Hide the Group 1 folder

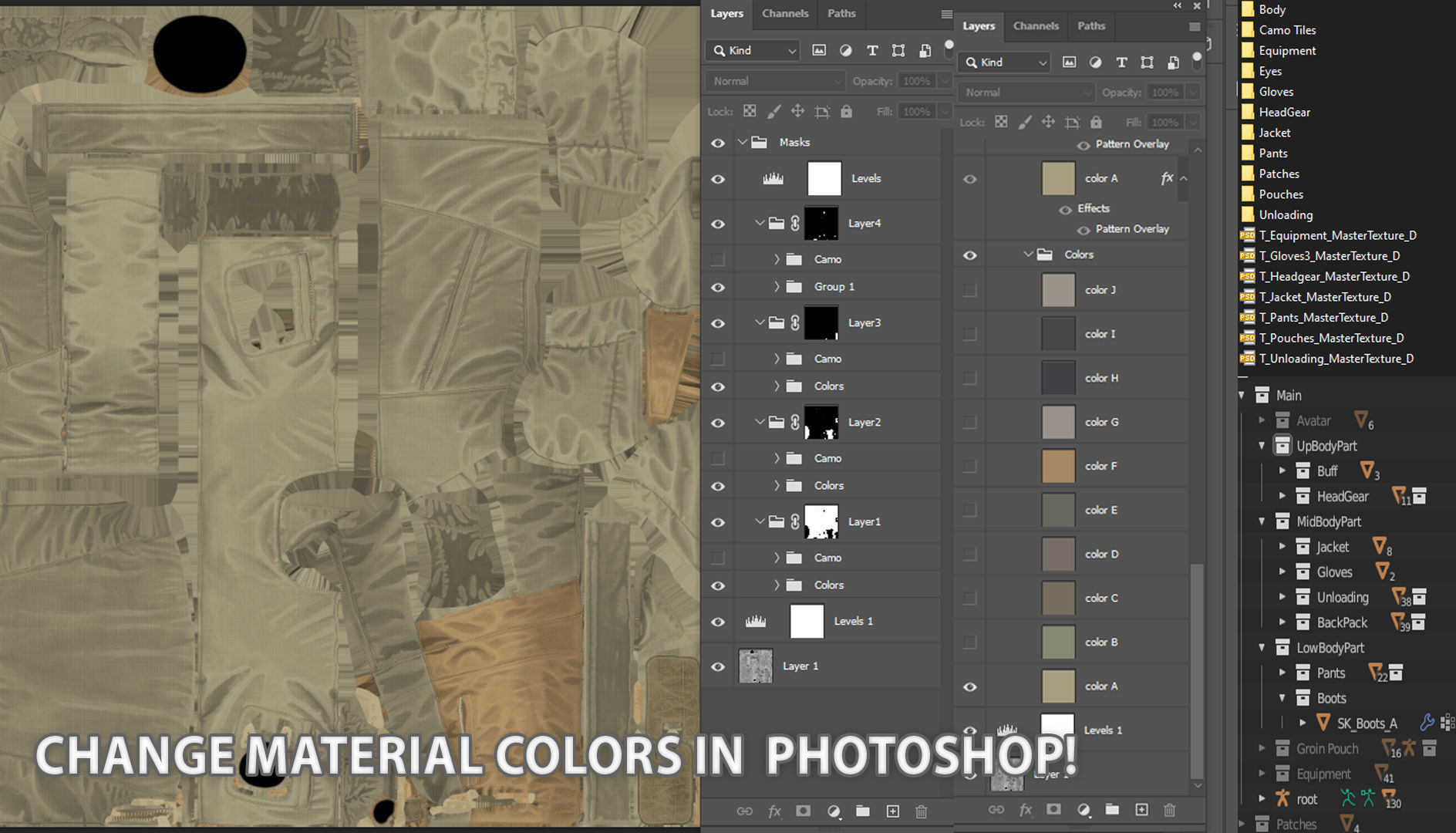(718, 287)
